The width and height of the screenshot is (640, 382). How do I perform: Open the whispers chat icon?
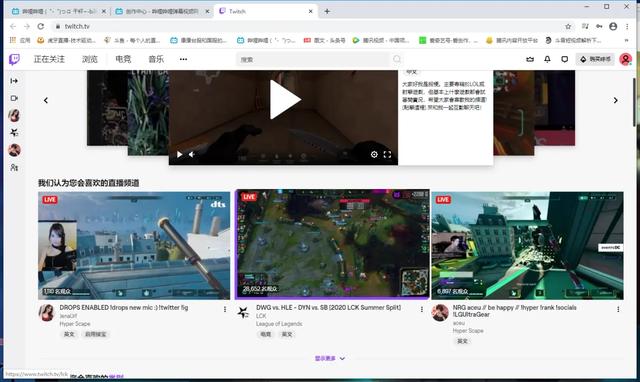tap(564, 60)
